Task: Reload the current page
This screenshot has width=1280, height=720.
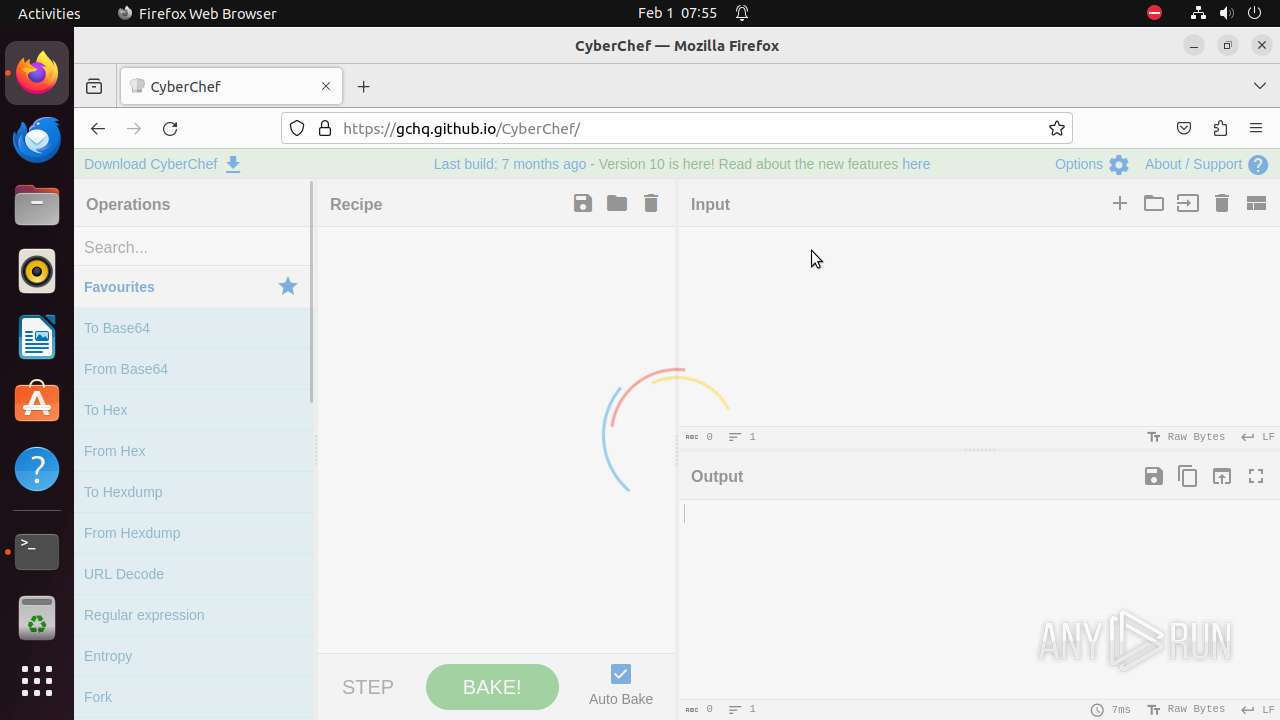Action: 170,128
